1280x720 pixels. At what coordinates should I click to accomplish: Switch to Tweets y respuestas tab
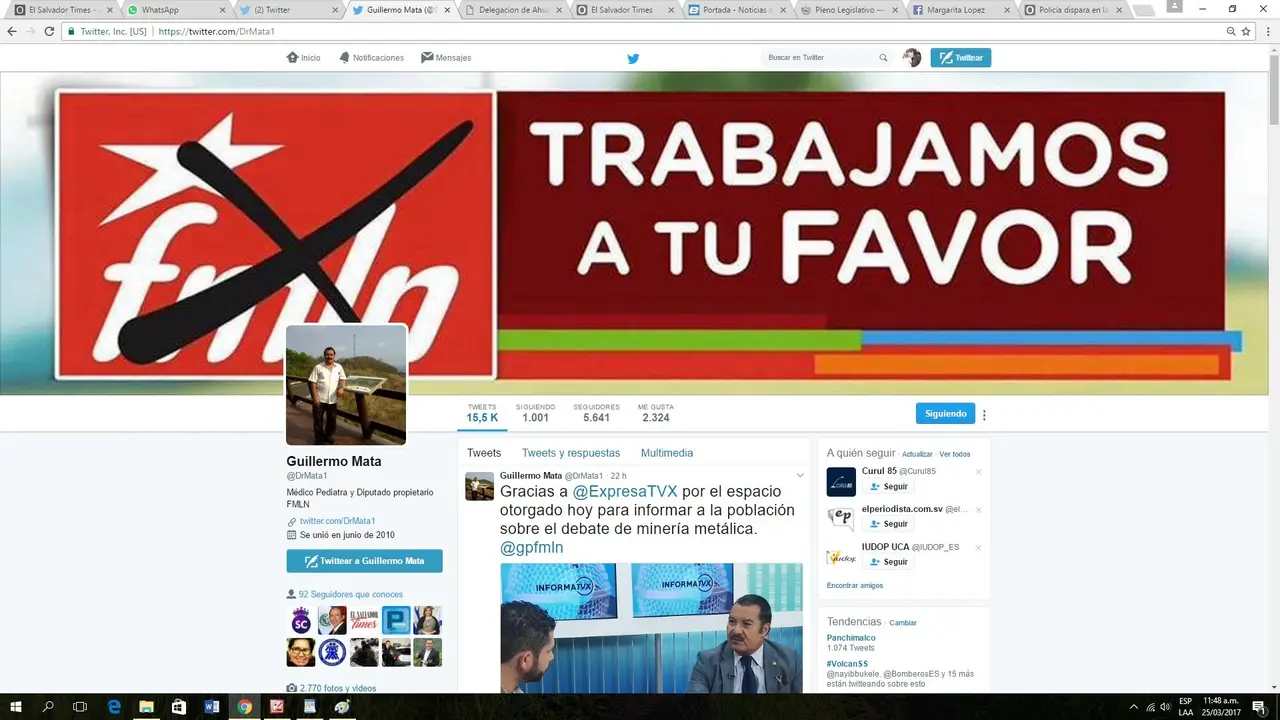click(570, 453)
